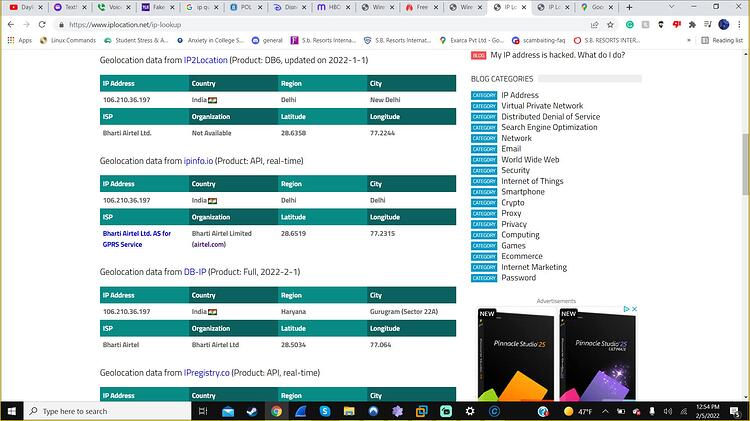Open the Chrome three-dot menu
The image size is (750, 421).
(739, 24)
